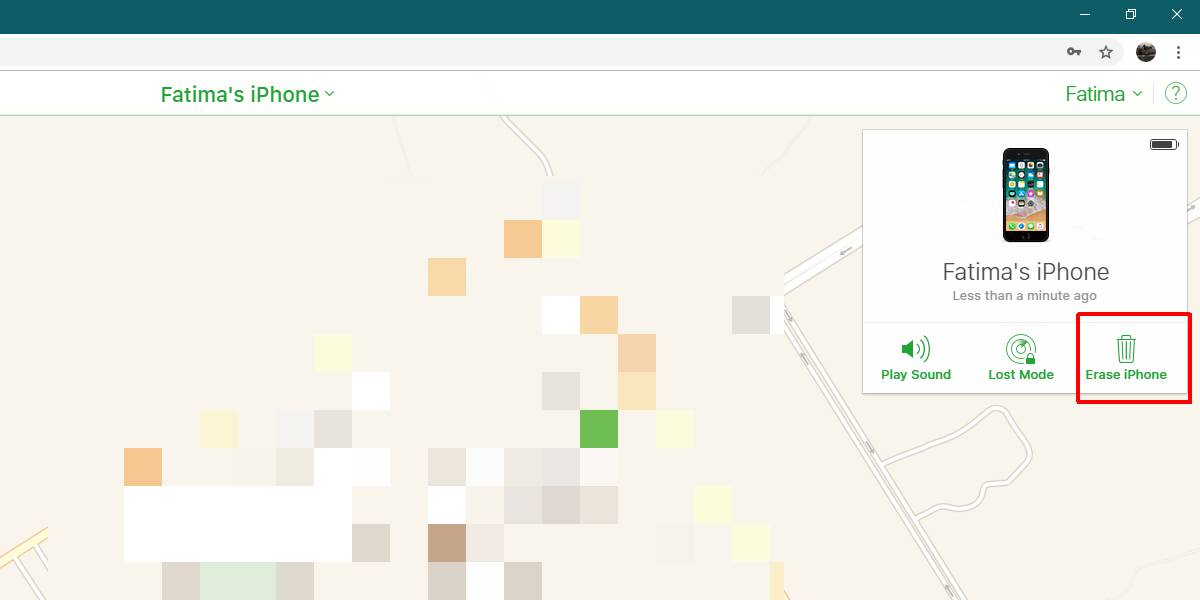Viewport: 1200px width, 600px height.
Task: Click the "Fatima's iPhone" title in the device panel
Action: click(x=1026, y=272)
